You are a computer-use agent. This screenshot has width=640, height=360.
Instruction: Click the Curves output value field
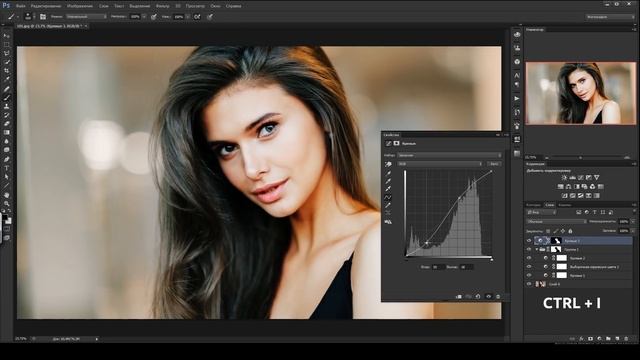[466, 267]
